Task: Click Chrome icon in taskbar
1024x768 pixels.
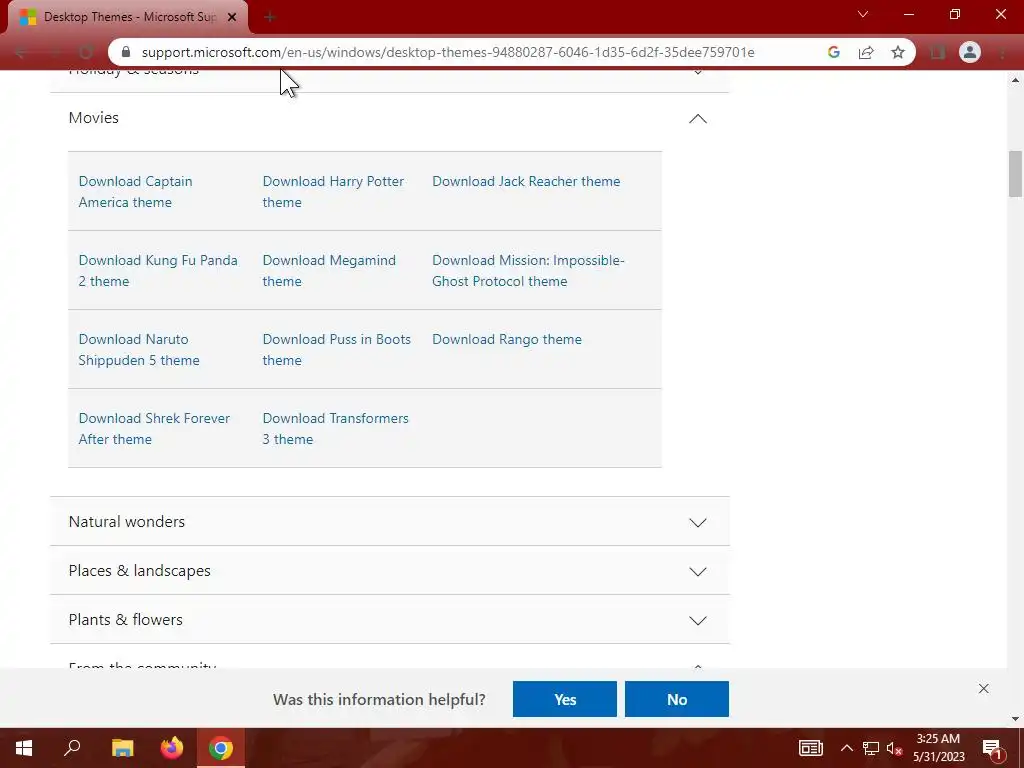Action: (221, 748)
